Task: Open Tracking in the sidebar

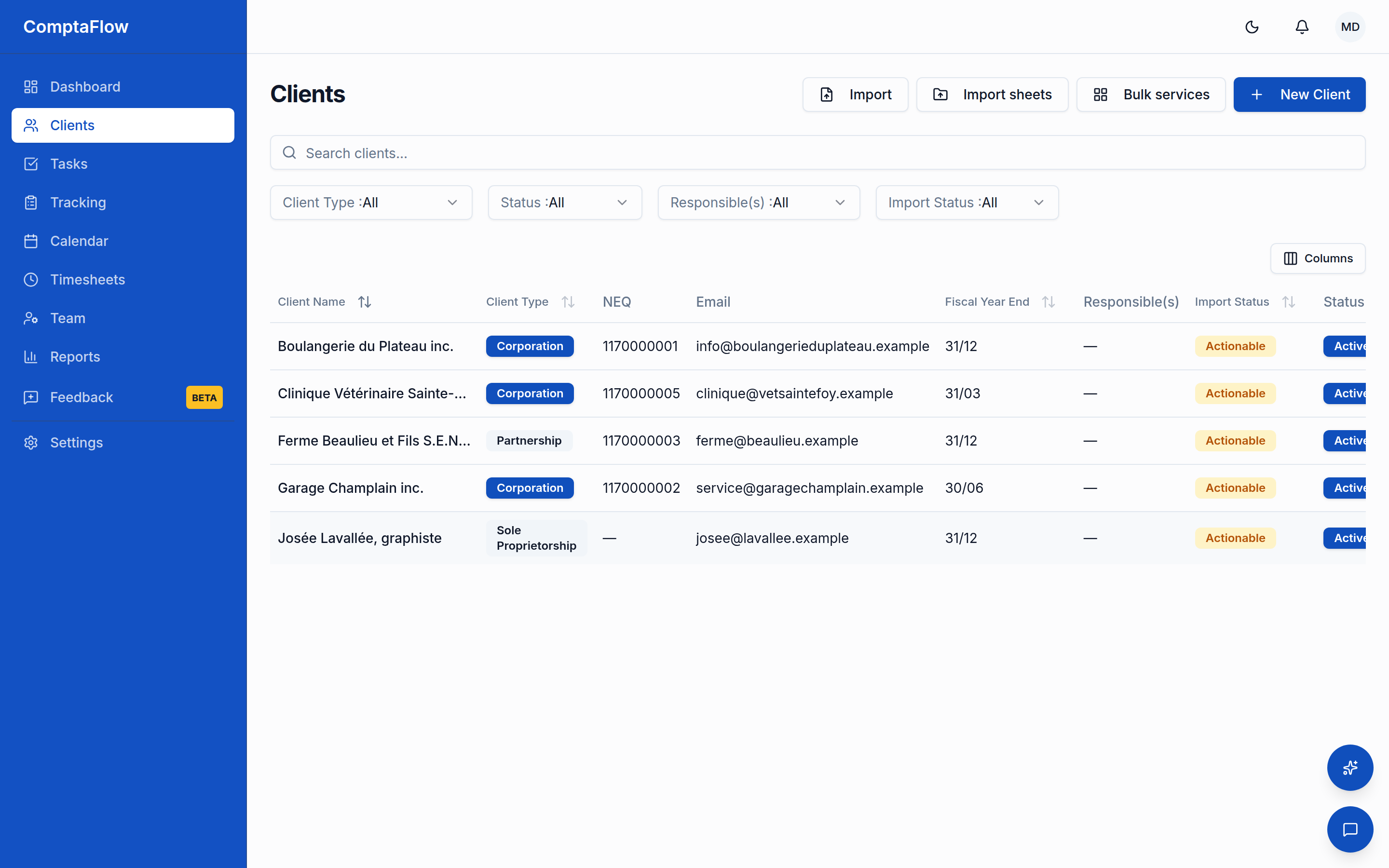Action: [123, 202]
